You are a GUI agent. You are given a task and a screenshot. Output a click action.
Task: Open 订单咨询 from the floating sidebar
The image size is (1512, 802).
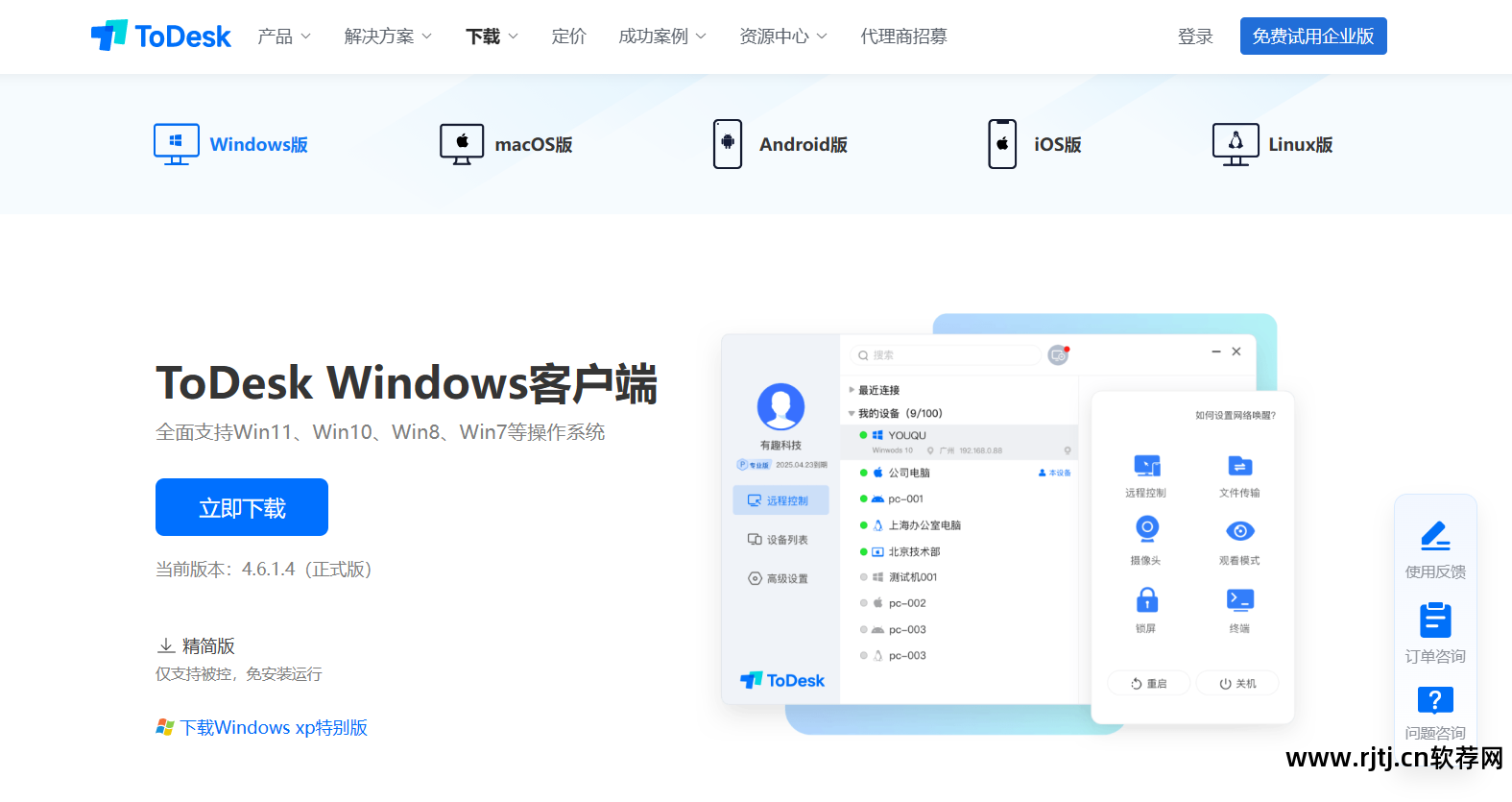point(1435,634)
